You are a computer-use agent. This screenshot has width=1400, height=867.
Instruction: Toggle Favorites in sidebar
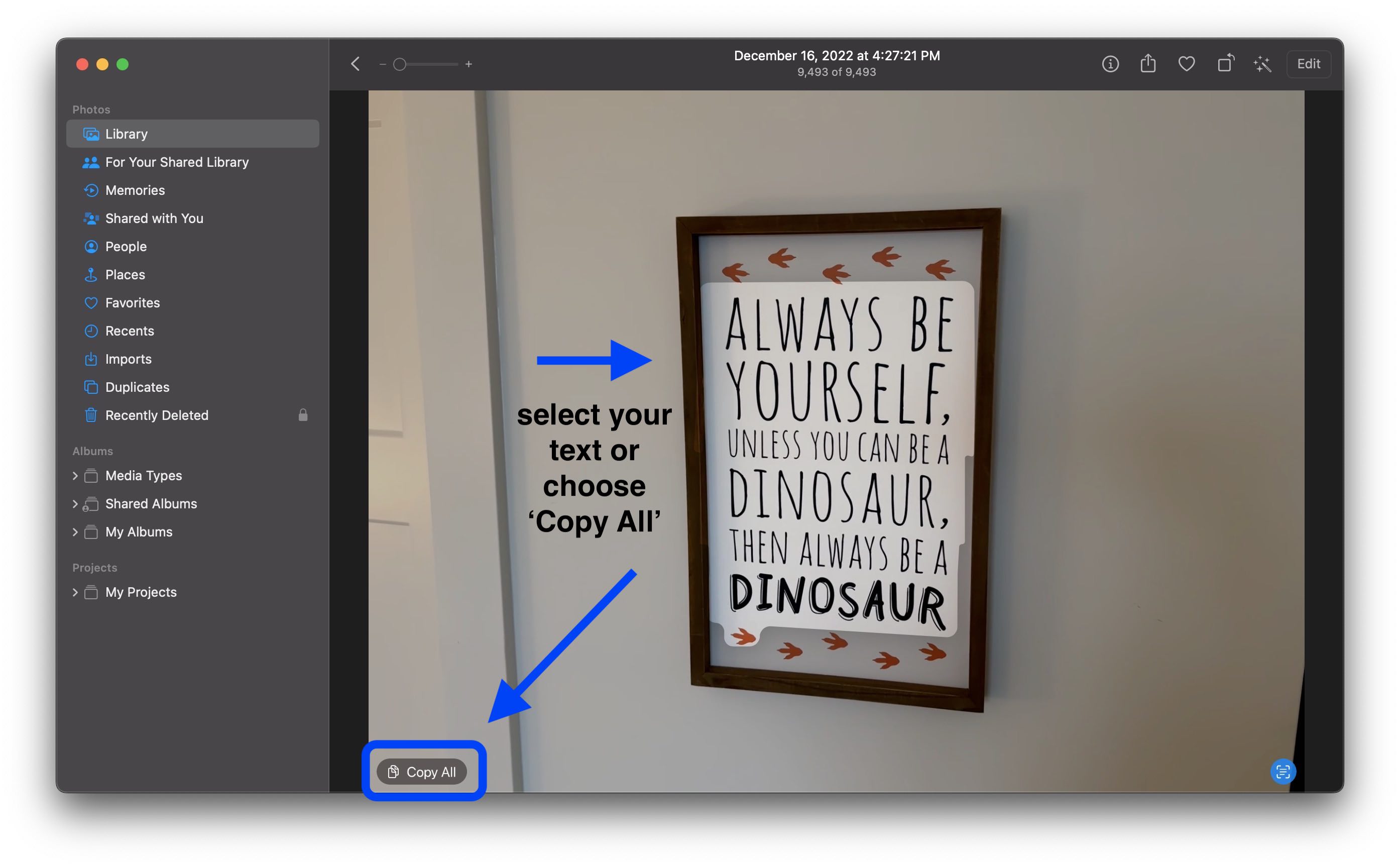[133, 302]
